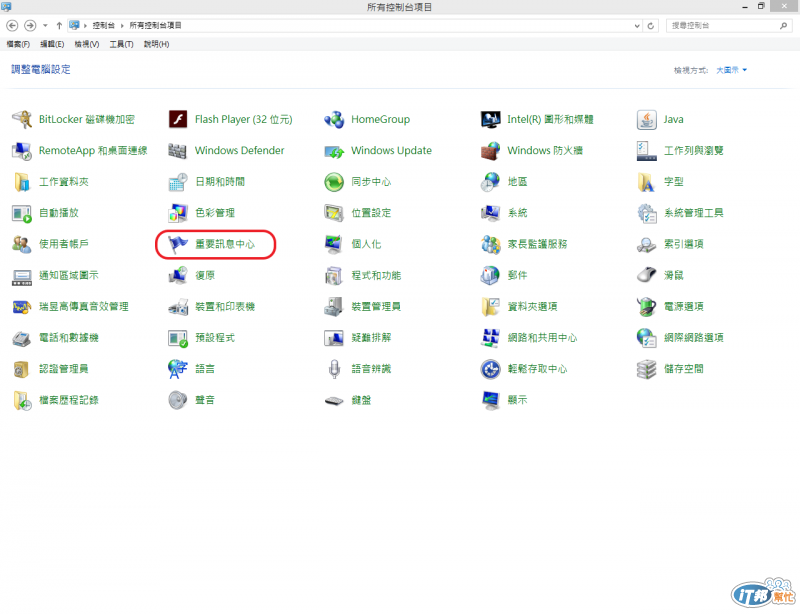Open the HomeGroup icon
This screenshot has height=614, width=800.
334,119
